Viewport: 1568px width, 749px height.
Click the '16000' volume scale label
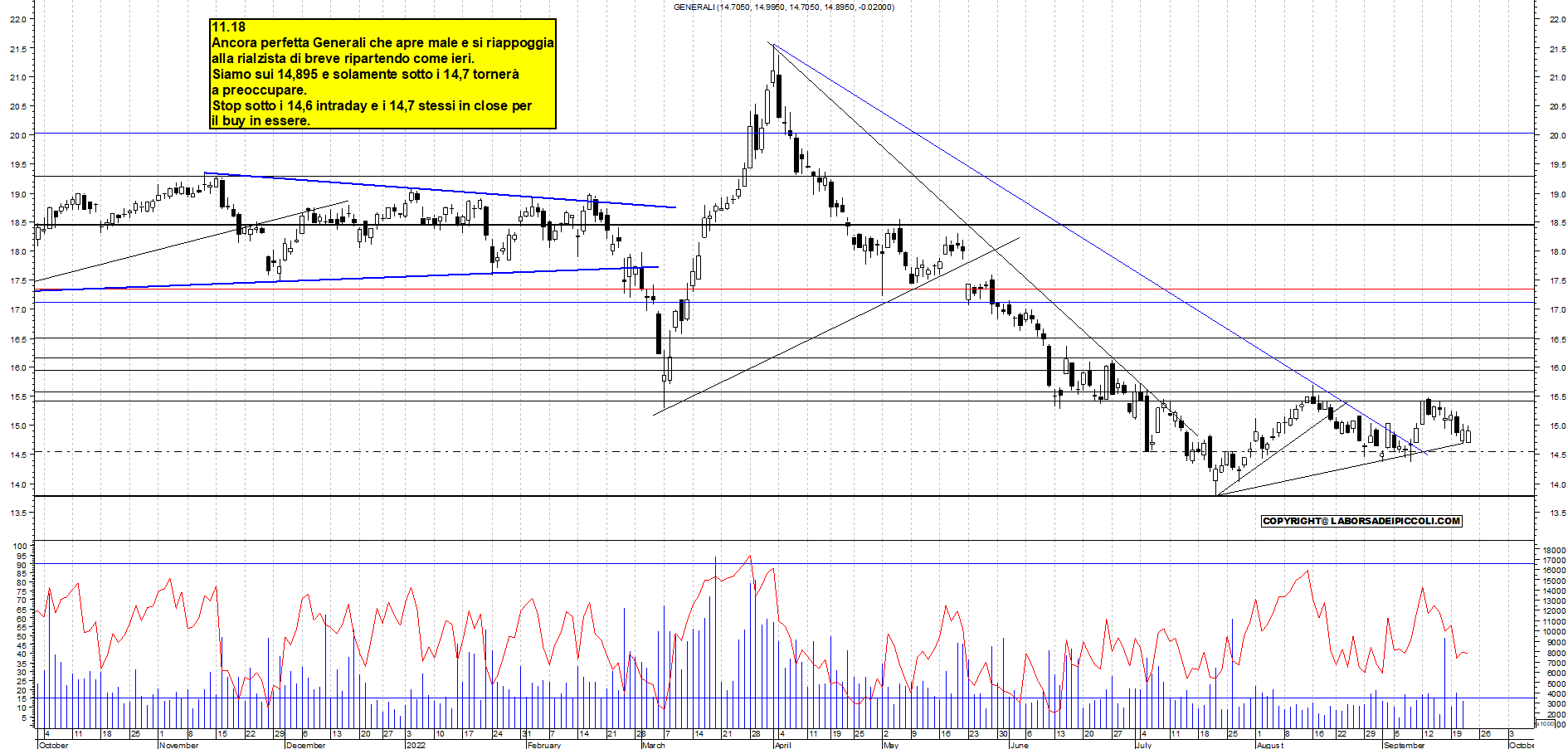[1554, 571]
